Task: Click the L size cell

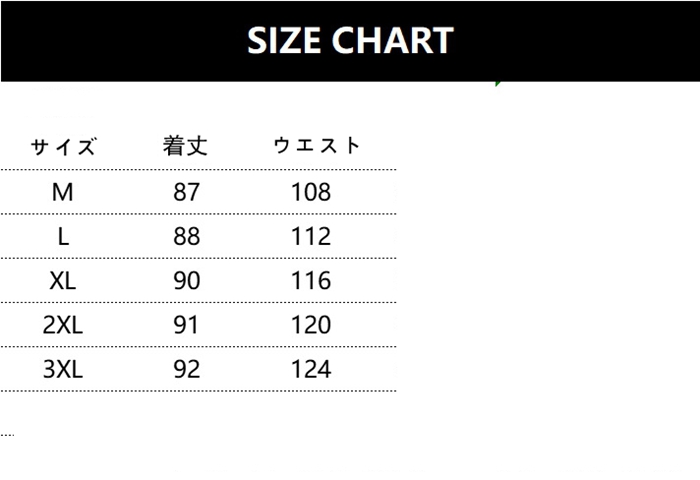Action: tap(63, 236)
